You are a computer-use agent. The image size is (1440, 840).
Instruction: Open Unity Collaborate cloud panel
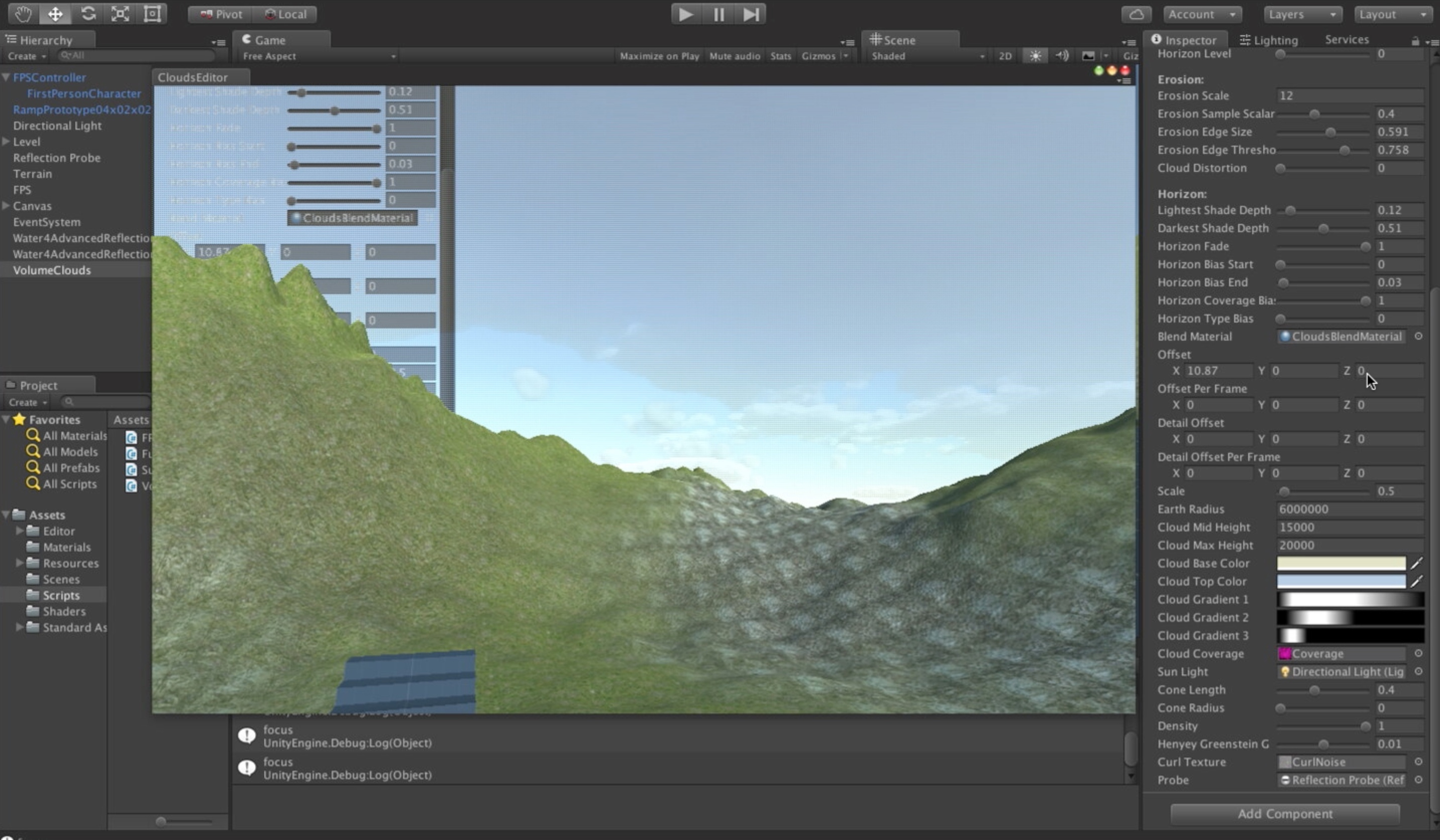tap(1136, 14)
